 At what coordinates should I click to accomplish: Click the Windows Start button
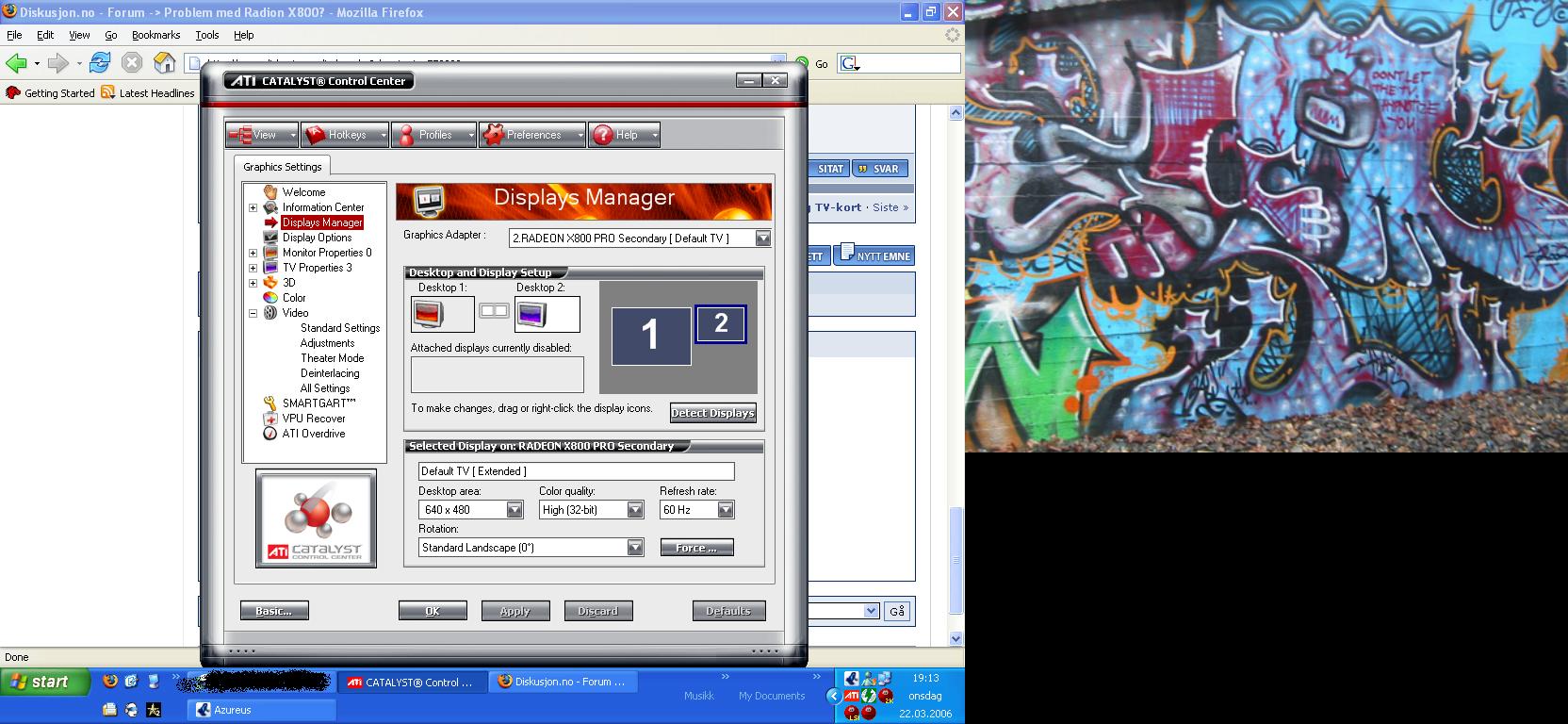(45, 682)
